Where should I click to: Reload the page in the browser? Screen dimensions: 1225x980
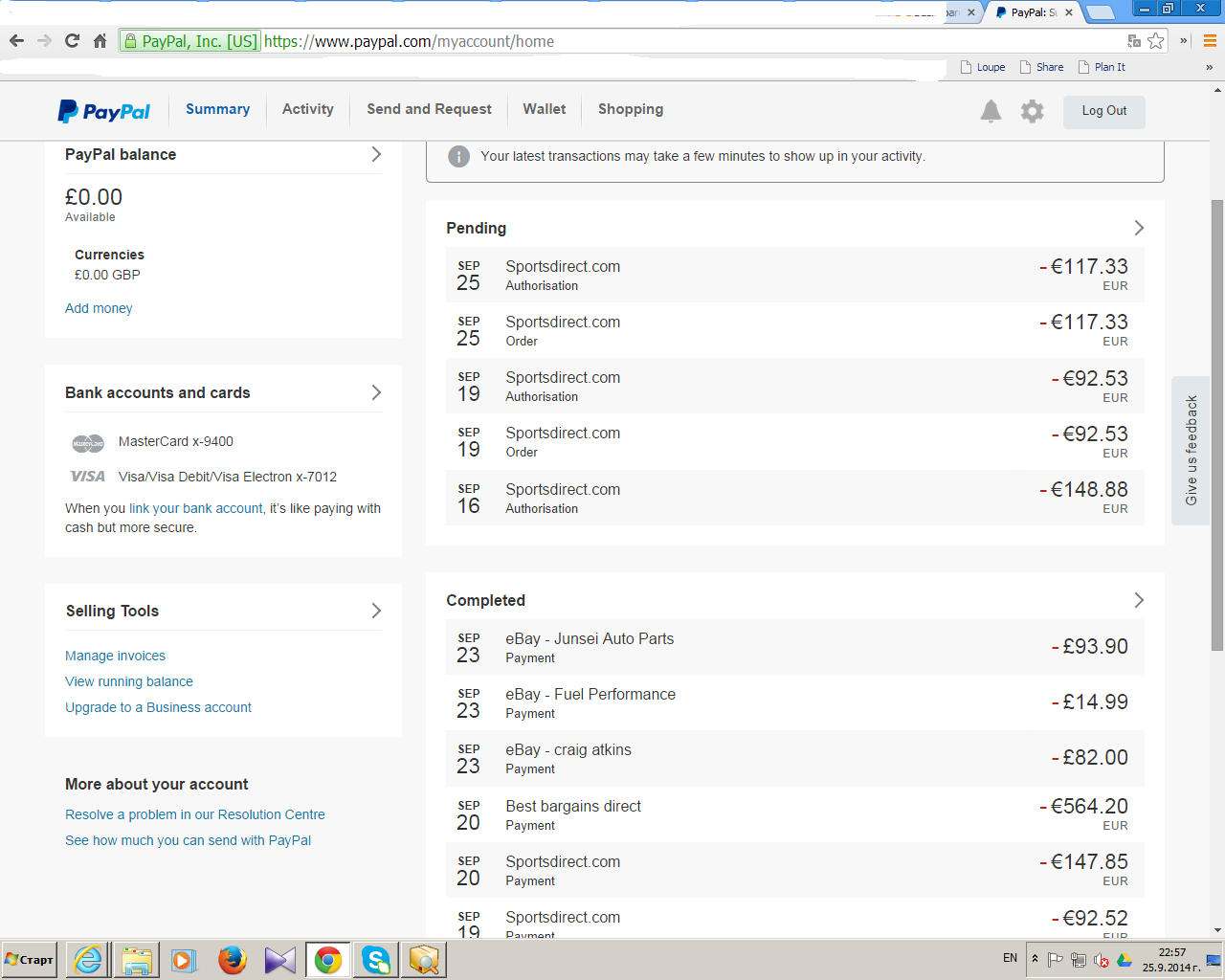[72, 41]
